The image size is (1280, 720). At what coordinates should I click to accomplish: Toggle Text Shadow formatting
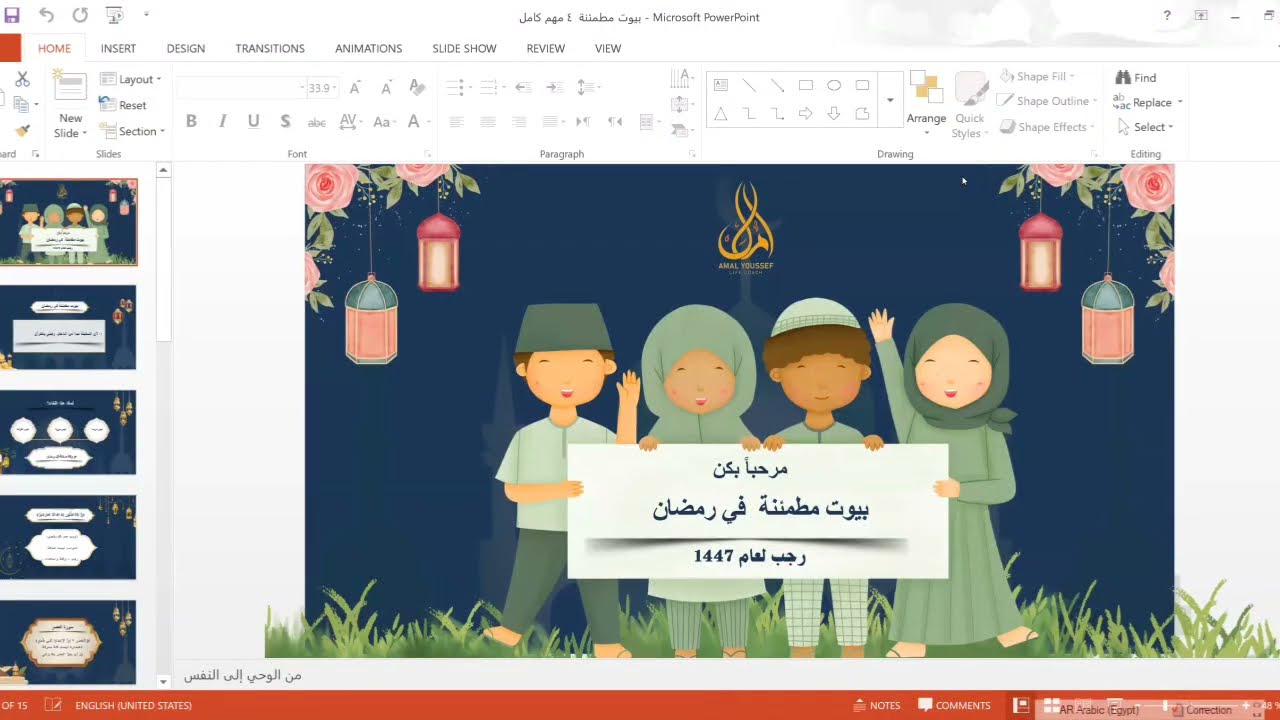click(x=285, y=121)
